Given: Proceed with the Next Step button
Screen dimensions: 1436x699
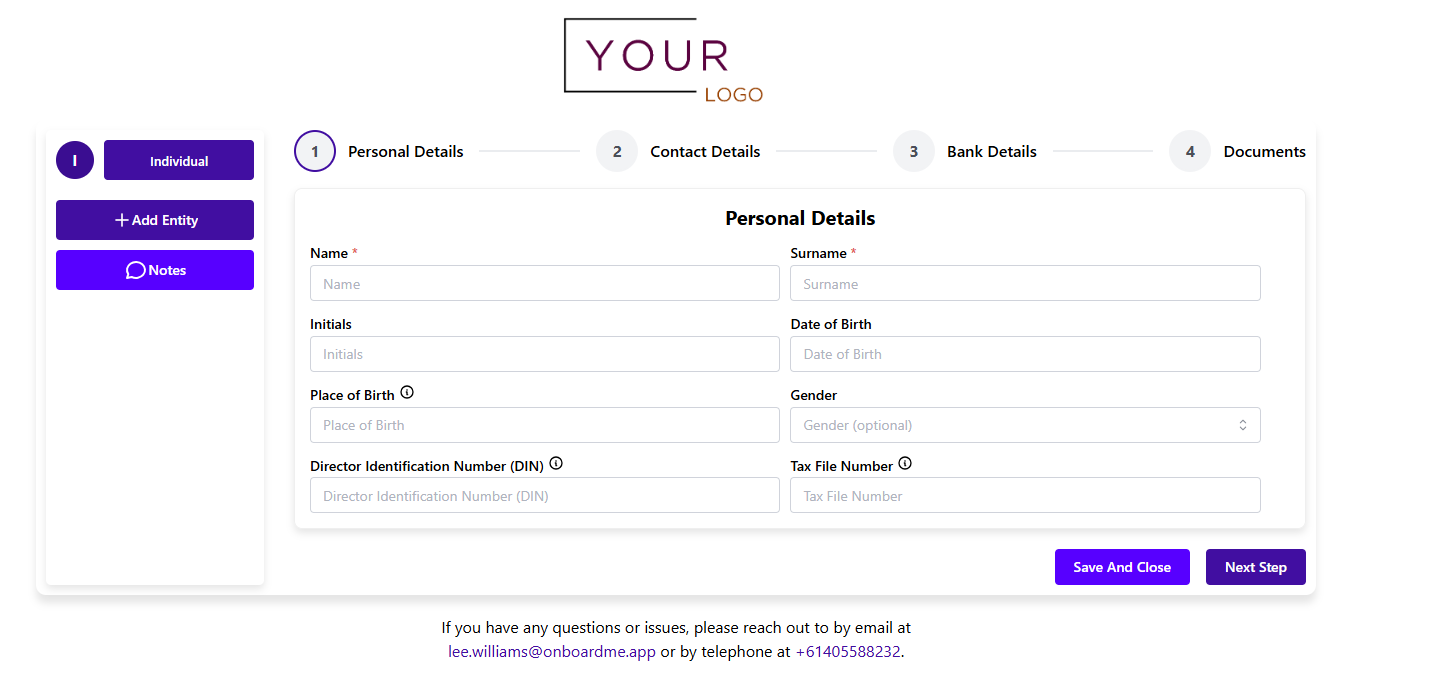Looking at the screenshot, I should [1256, 567].
